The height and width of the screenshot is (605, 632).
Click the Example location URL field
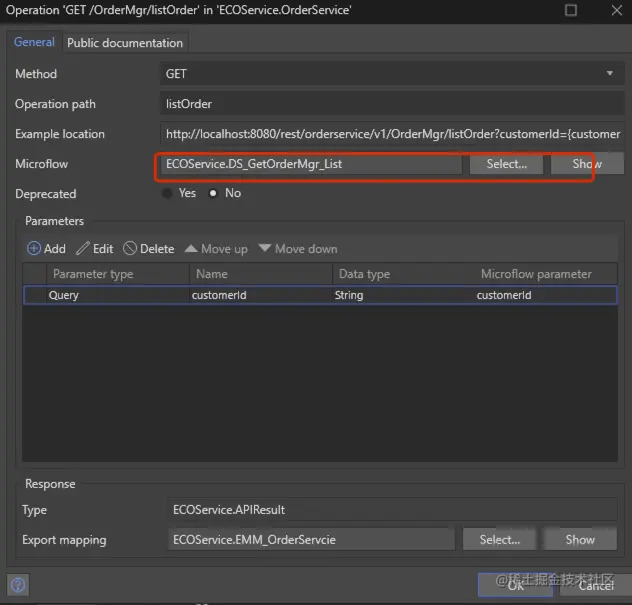point(392,134)
